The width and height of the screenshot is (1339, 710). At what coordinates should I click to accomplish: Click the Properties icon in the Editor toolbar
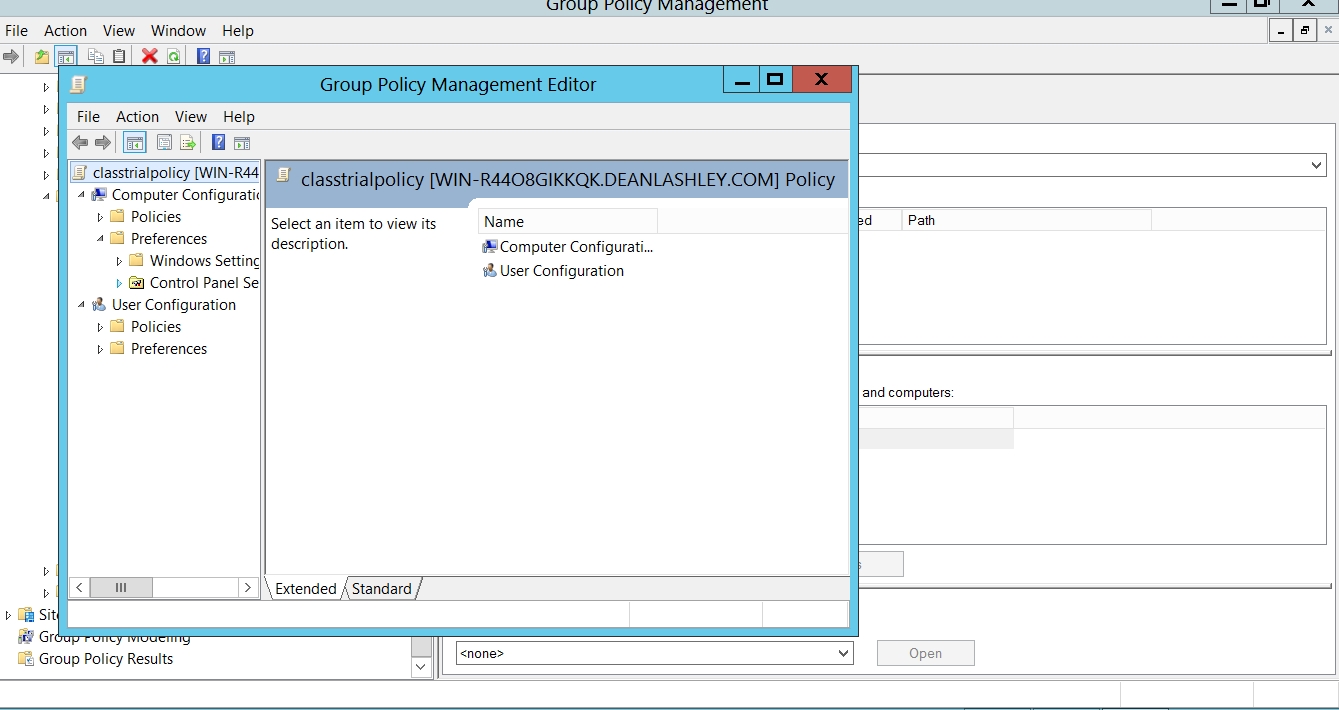pyautogui.click(x=164, y=142)
